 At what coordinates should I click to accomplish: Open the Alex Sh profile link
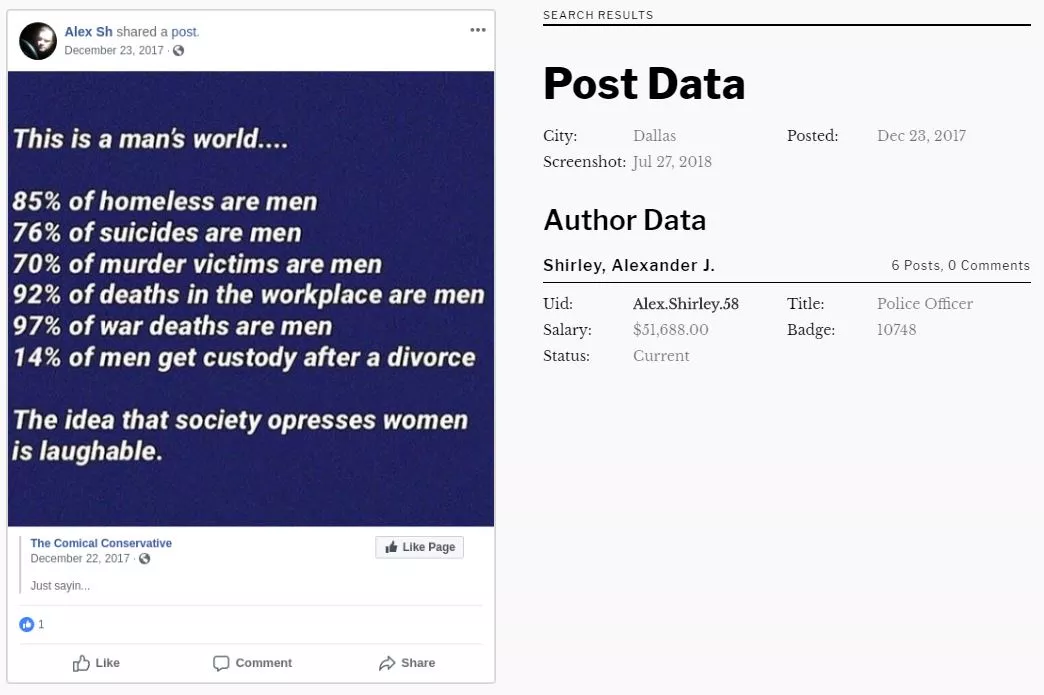(x=88, y=32)
